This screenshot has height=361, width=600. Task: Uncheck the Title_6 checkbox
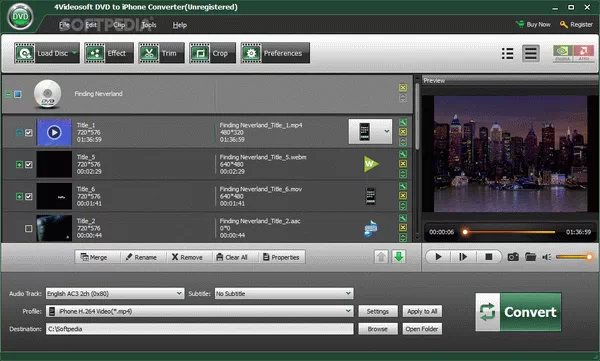[29, 196]
